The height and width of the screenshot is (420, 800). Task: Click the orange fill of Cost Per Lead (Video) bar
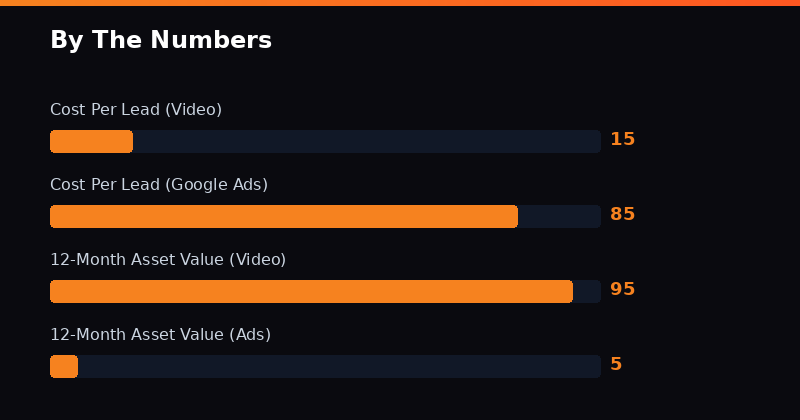[91, 141]
